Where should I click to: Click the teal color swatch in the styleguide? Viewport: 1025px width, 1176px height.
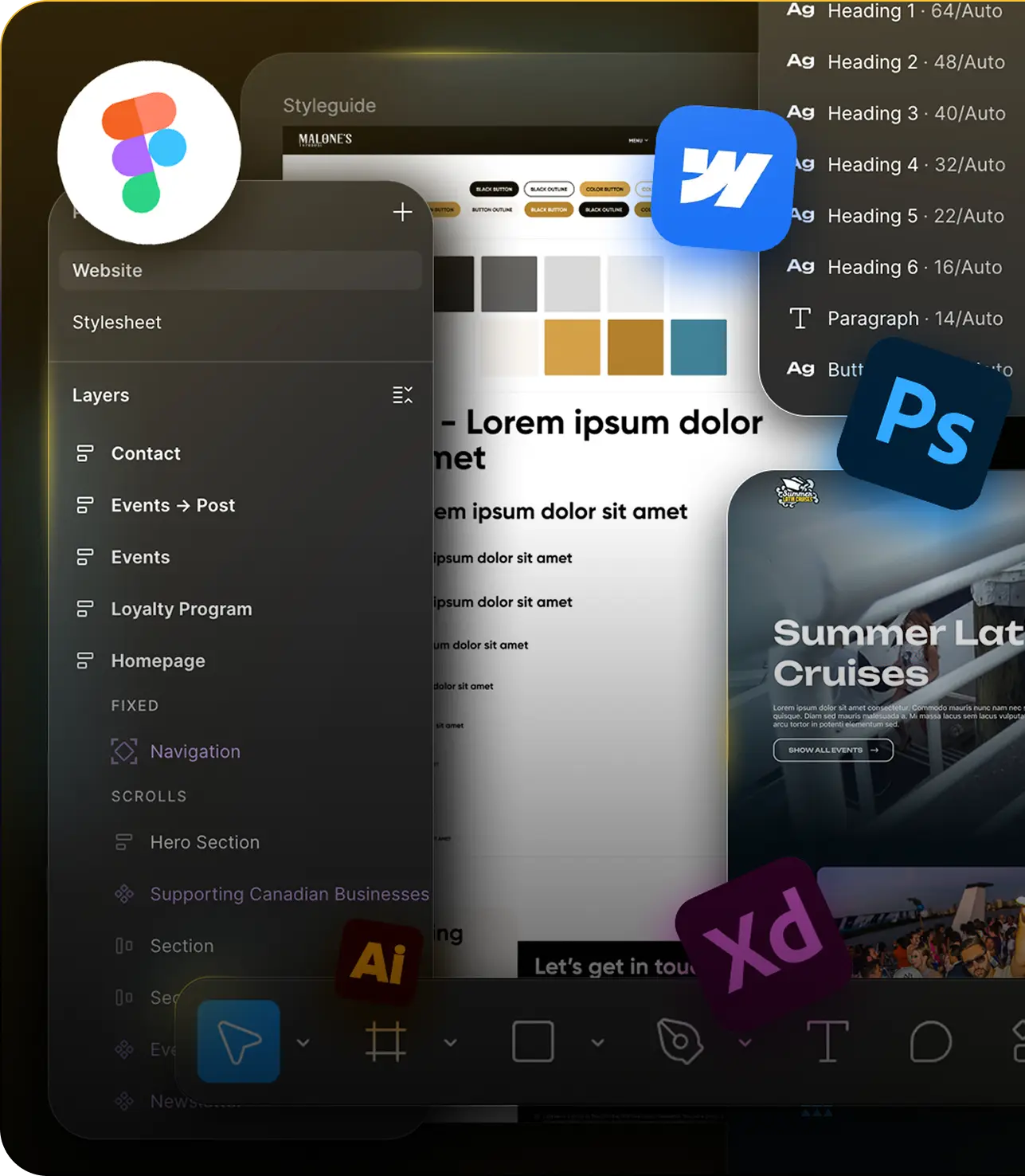(698, 347)
